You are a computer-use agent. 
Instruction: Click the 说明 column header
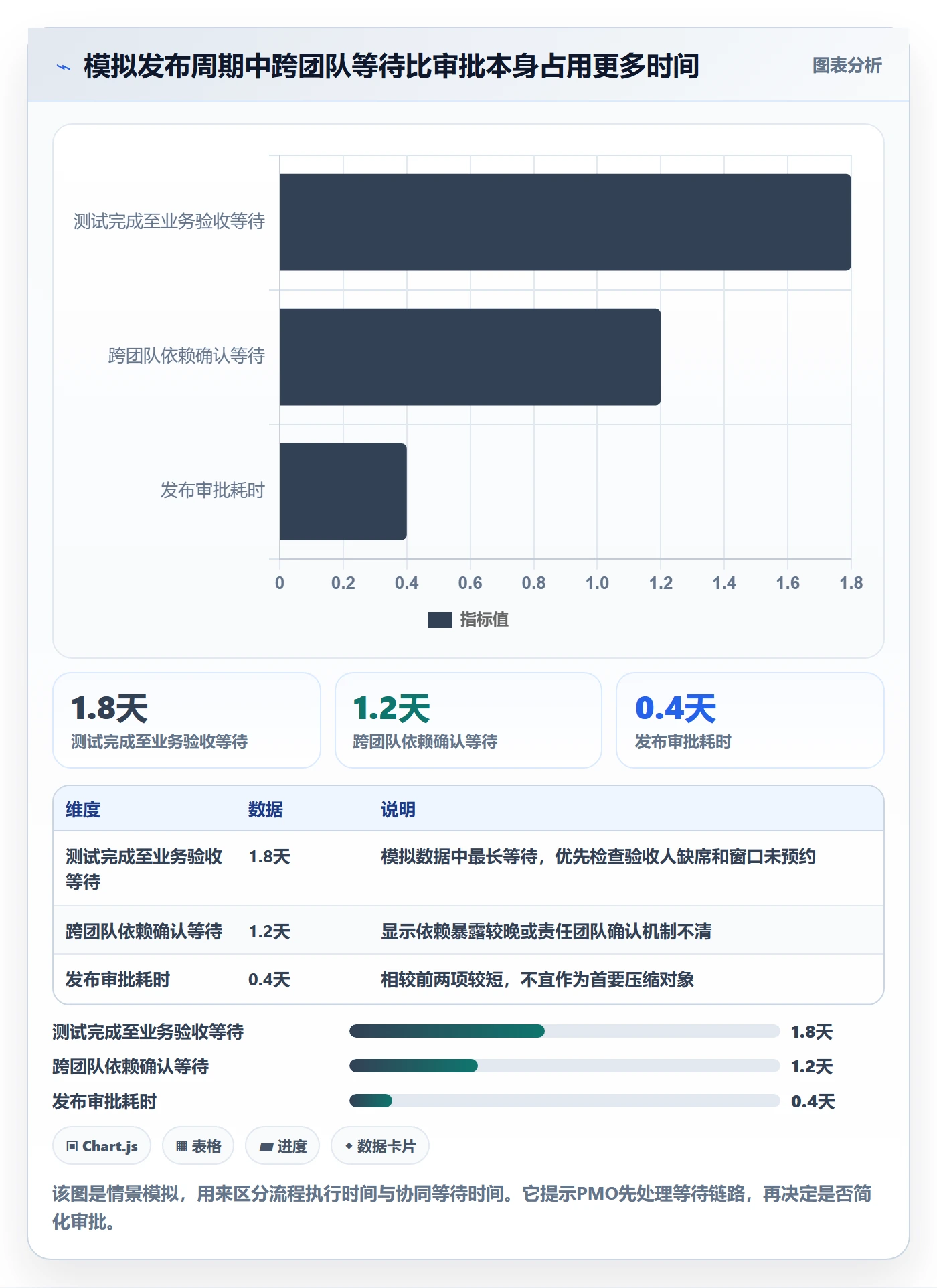398,809
